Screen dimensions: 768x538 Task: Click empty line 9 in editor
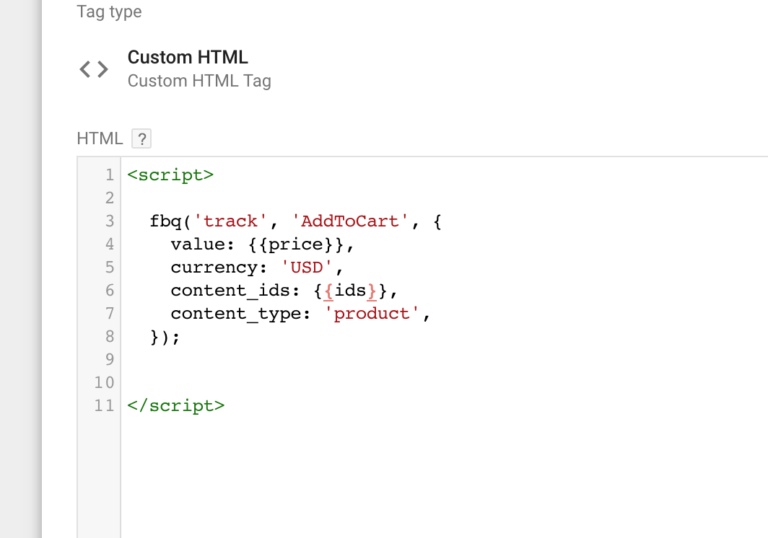click(x=443, y=360)
